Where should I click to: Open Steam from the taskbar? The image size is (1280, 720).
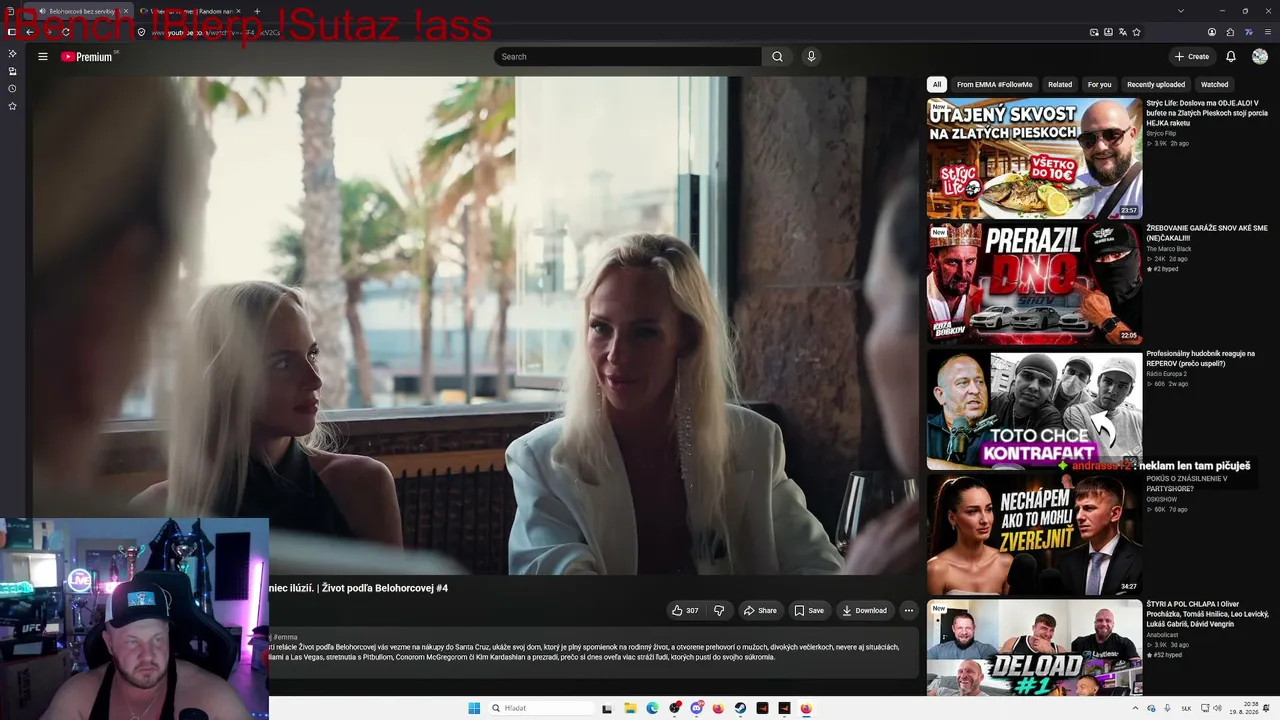tap(740, 708)
